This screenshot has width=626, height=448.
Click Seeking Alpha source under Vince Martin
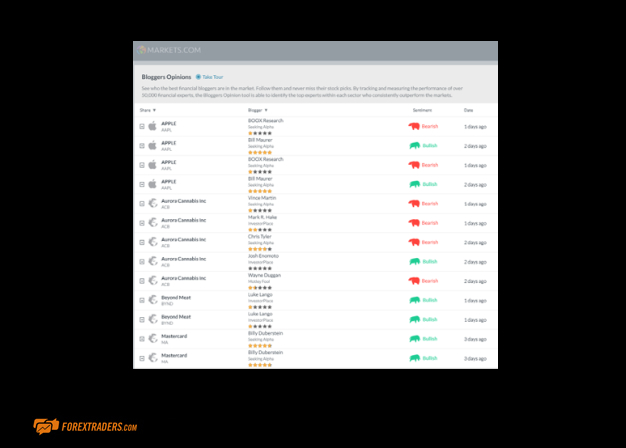261,204
